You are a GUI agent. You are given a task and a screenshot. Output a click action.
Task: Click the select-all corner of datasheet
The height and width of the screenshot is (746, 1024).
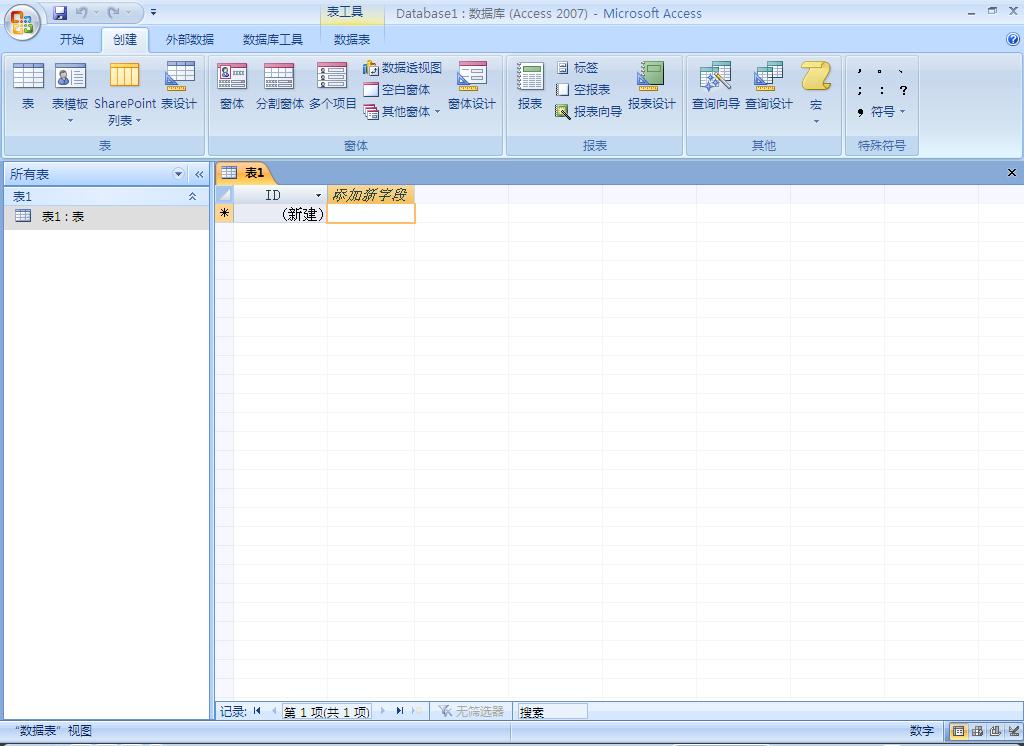[224, 195]
